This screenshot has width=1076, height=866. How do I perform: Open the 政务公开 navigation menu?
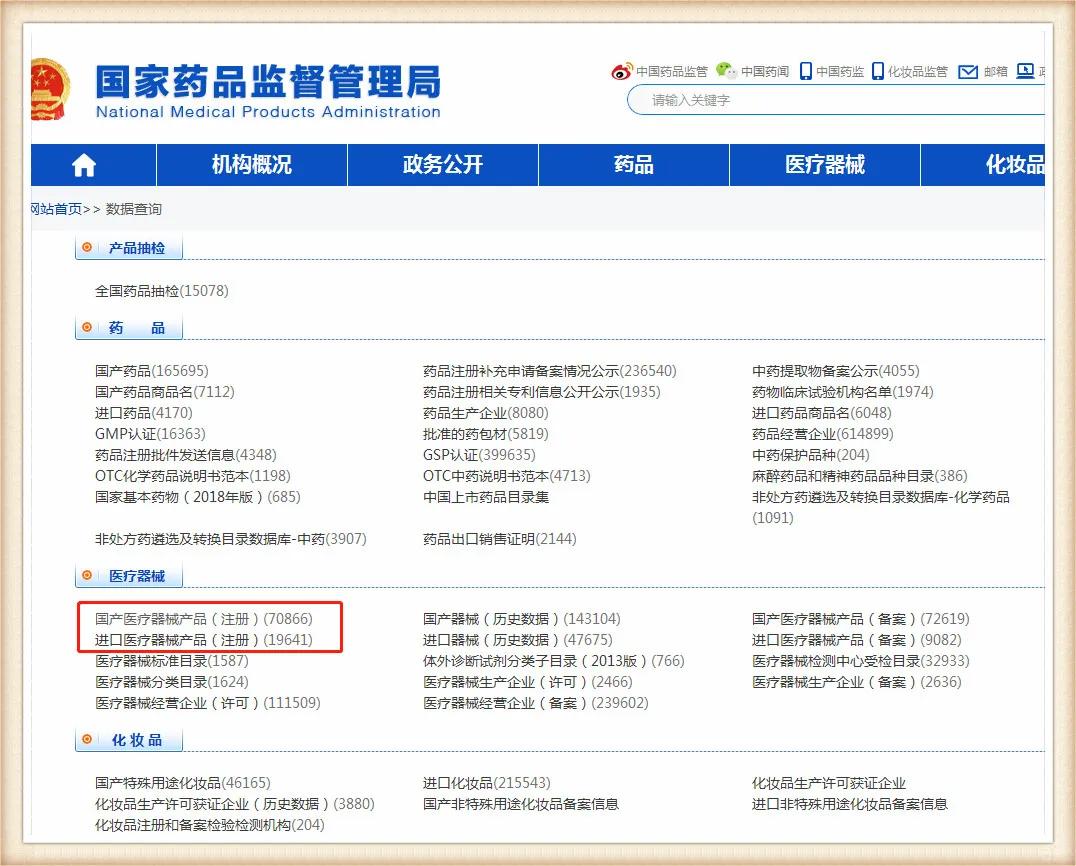[442, 165]
